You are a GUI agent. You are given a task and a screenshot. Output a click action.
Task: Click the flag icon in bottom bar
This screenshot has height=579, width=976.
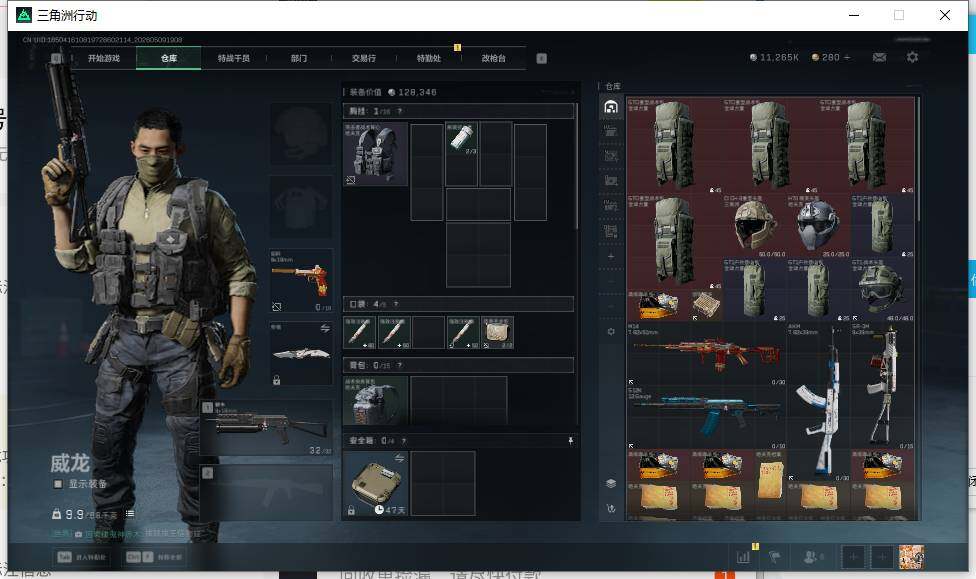[x=775, y=557]
